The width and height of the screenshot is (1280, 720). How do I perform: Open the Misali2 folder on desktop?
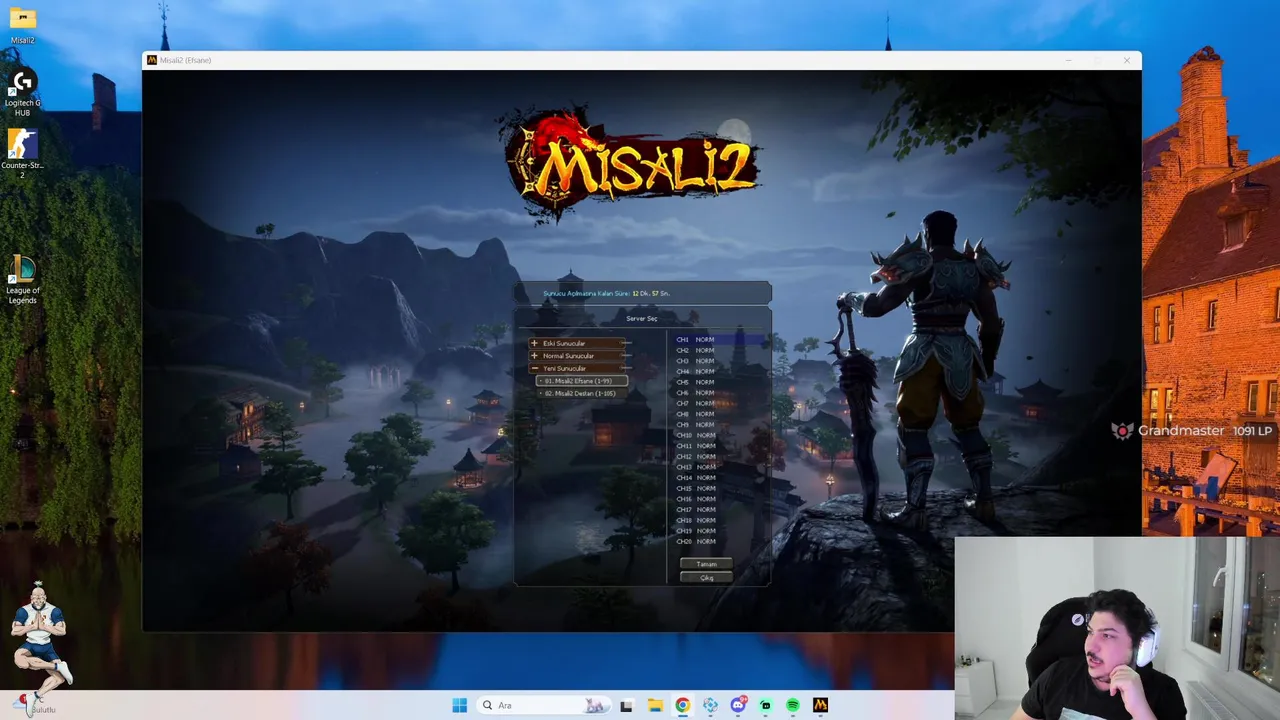[22, 26]
